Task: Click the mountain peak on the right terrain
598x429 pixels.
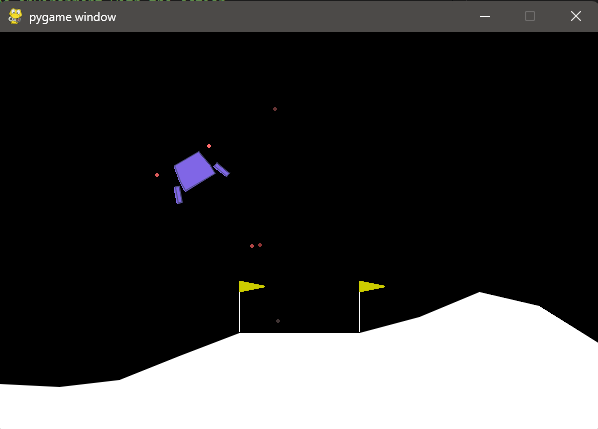Action: [479, 294]
